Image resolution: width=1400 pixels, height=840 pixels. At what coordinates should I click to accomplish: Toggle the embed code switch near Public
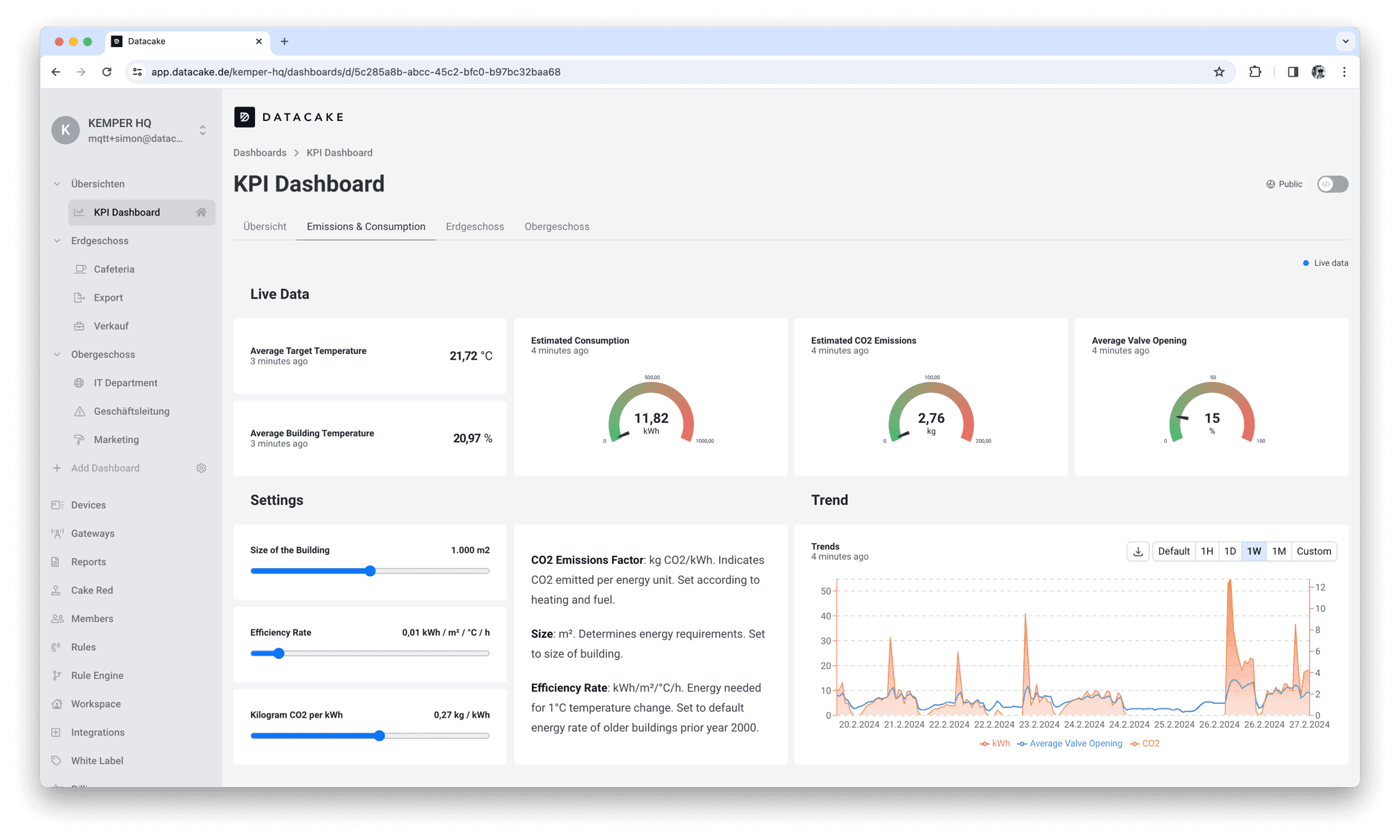click(x=1332, y=184)
